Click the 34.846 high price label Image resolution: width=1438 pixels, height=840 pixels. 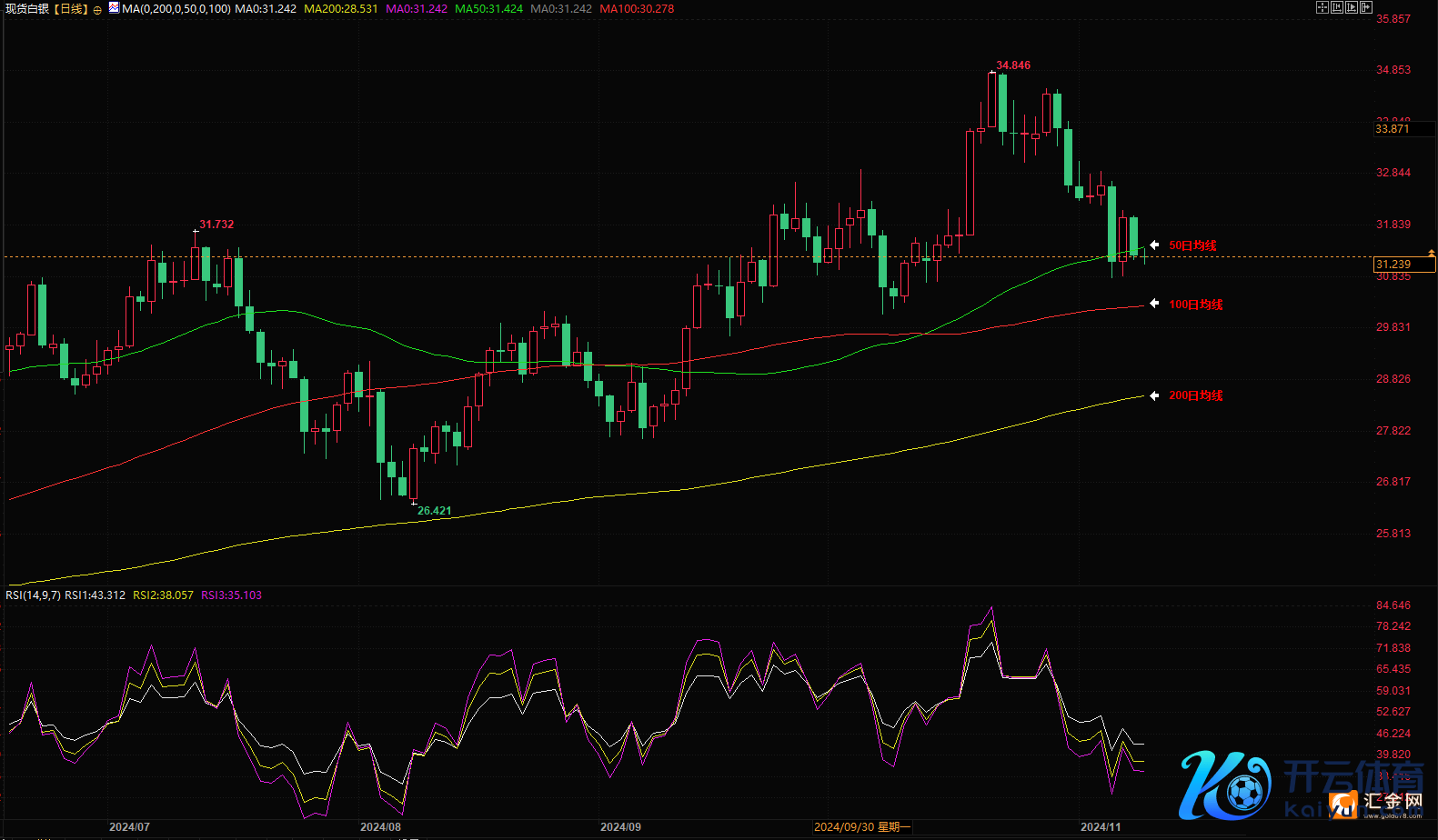(x=1013, y=65)
